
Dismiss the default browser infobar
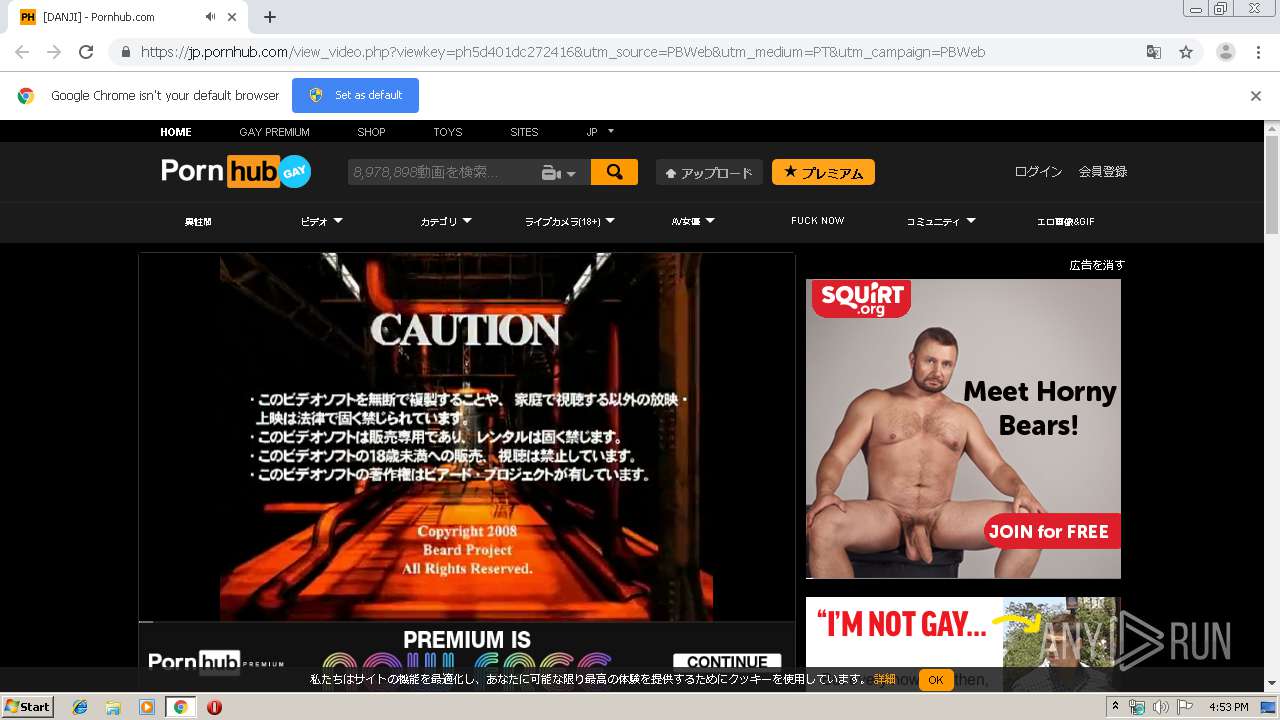click(1256, 96)
